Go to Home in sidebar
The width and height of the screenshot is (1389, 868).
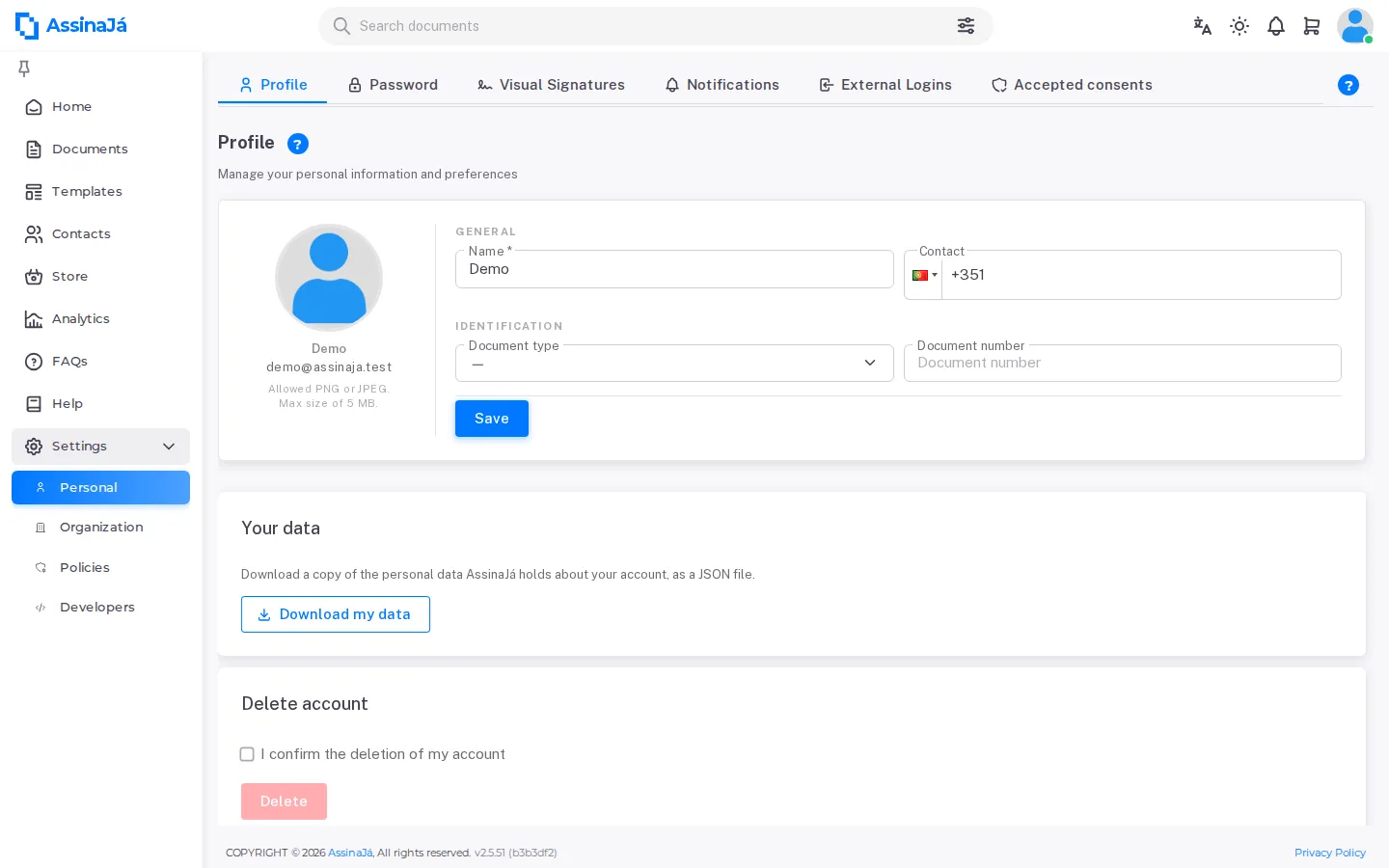tap(100, 107)
